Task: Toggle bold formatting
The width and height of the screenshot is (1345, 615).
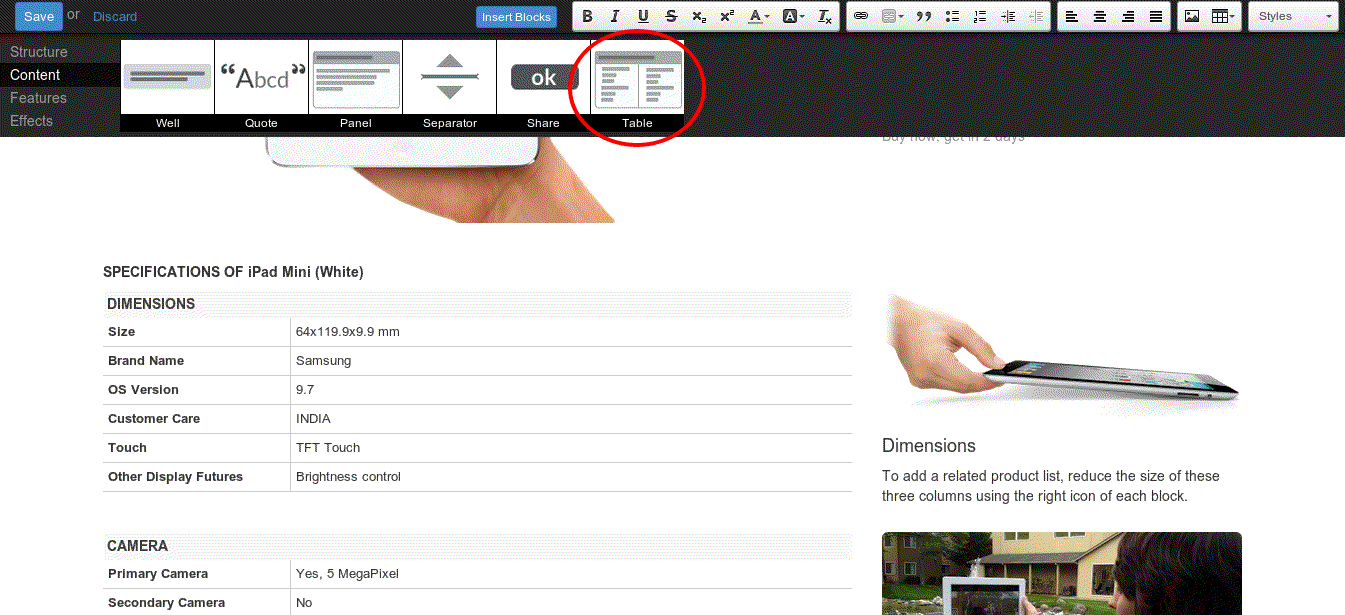Action: click(x=587, y=16)
